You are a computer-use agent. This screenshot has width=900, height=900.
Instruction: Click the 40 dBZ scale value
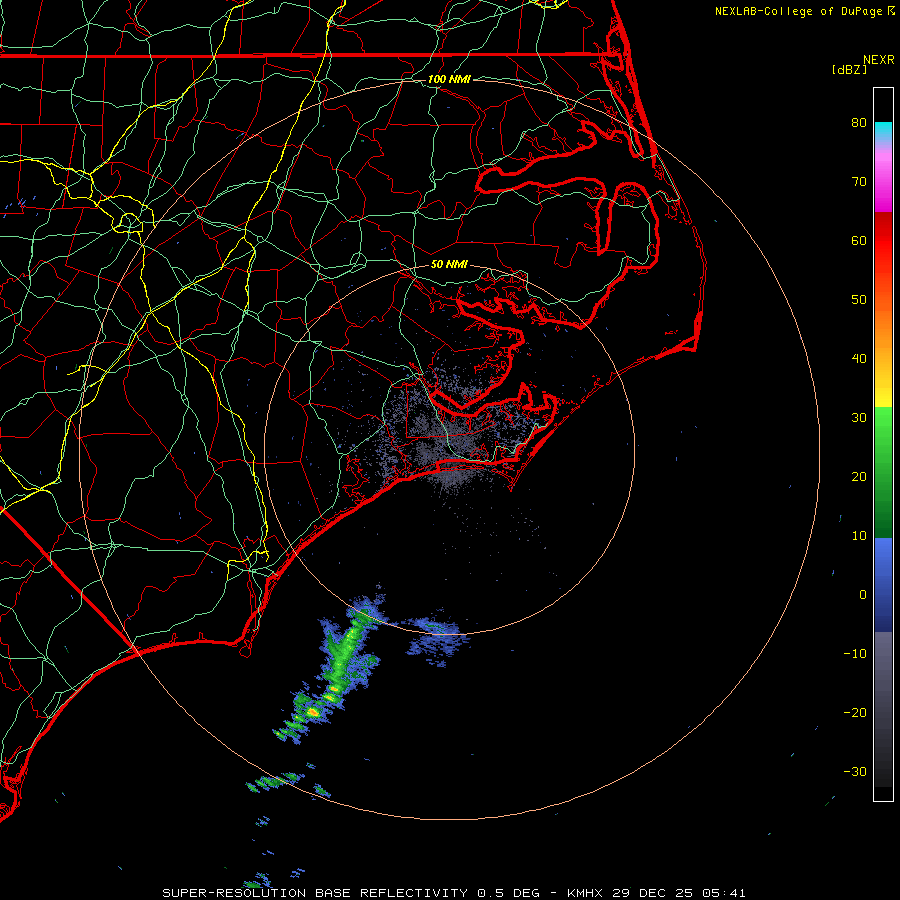[859, 358]
